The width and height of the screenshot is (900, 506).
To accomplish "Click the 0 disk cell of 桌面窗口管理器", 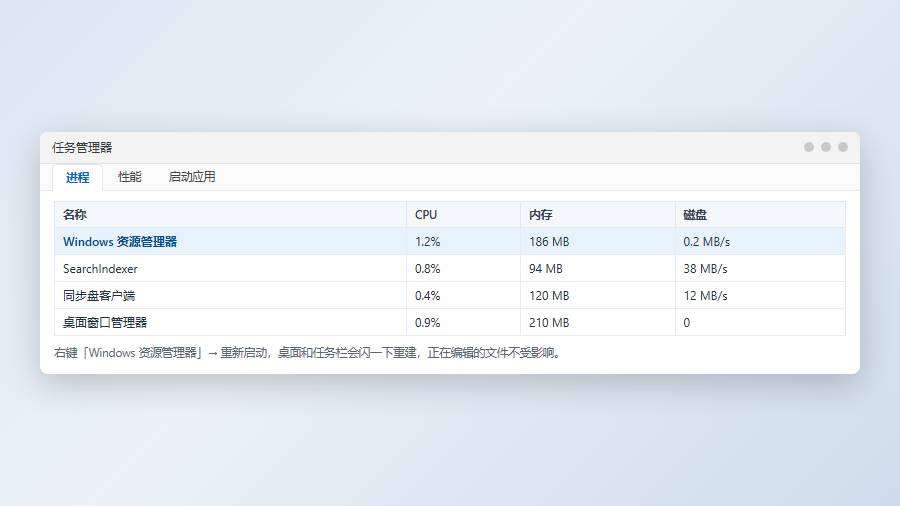I will coord(760,322).
